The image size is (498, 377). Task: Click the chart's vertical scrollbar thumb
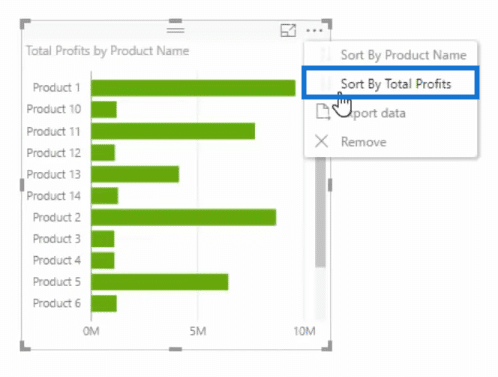320,212
